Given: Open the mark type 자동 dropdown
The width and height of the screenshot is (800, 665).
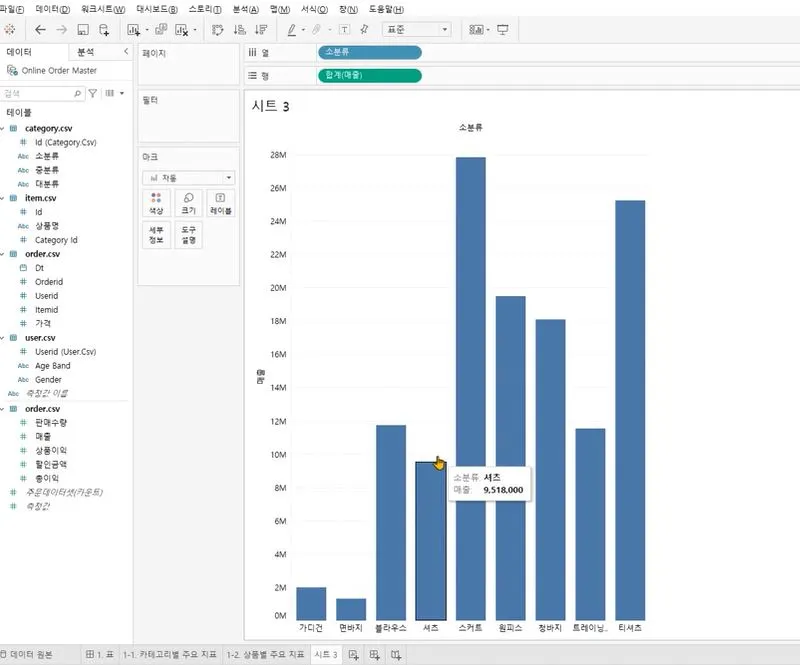Looking at the screenshot, I should (x=189, y=178).
